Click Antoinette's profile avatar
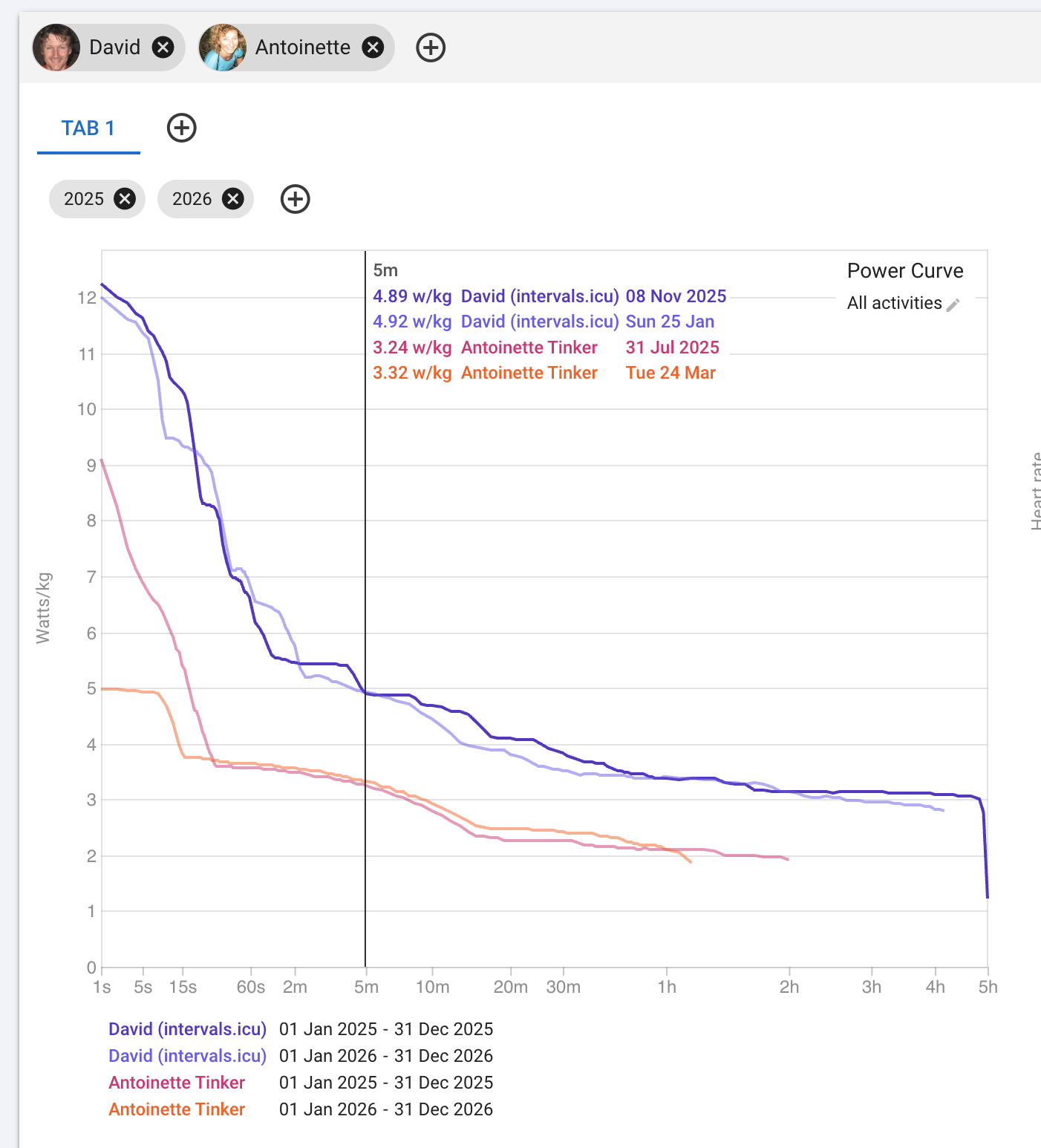This screenshot has height=1148, width=1041. click(223, 48)
